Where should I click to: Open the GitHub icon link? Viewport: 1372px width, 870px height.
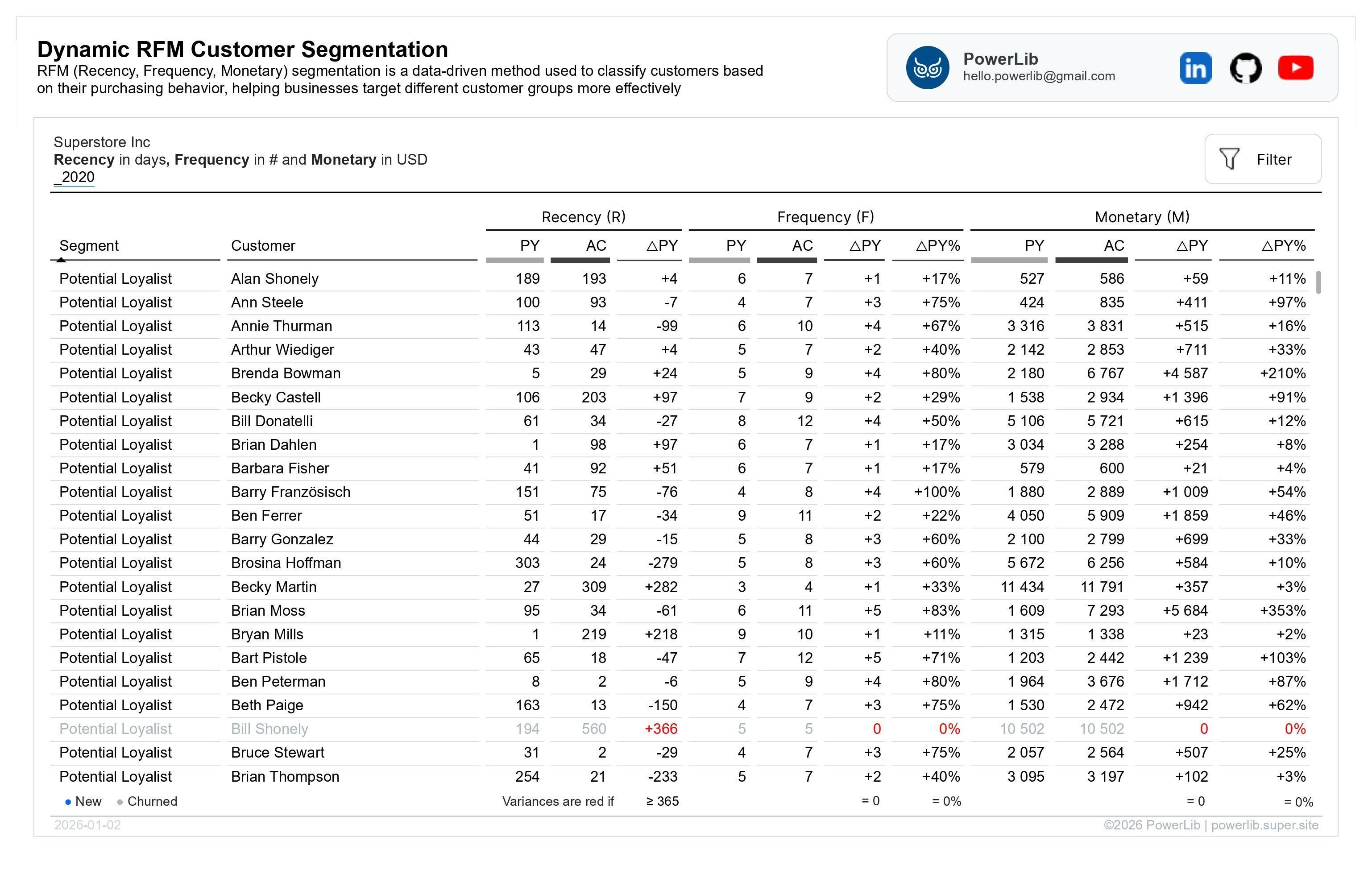[x=1246, y=68]
